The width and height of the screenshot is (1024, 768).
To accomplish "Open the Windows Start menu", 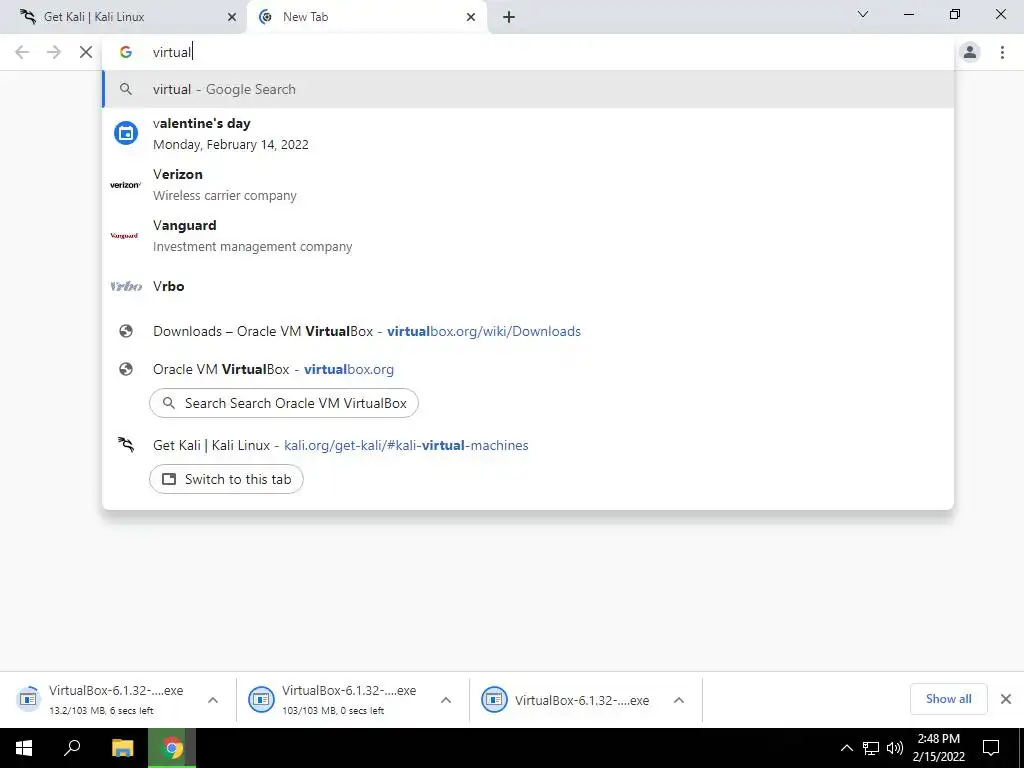I will pyautogui.click(x=24, y=748).
